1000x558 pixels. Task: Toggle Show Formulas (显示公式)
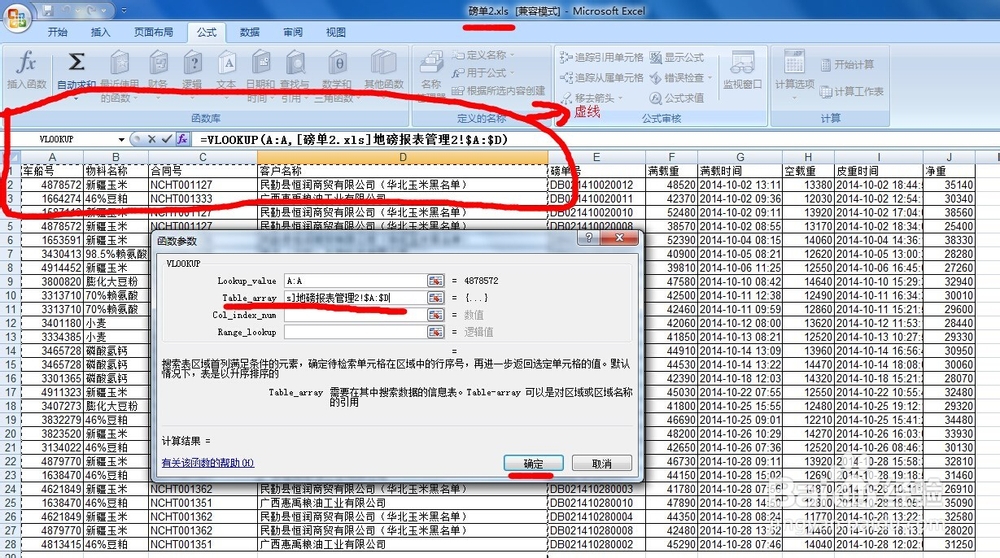pyautogui.click(x=677, y=57)
